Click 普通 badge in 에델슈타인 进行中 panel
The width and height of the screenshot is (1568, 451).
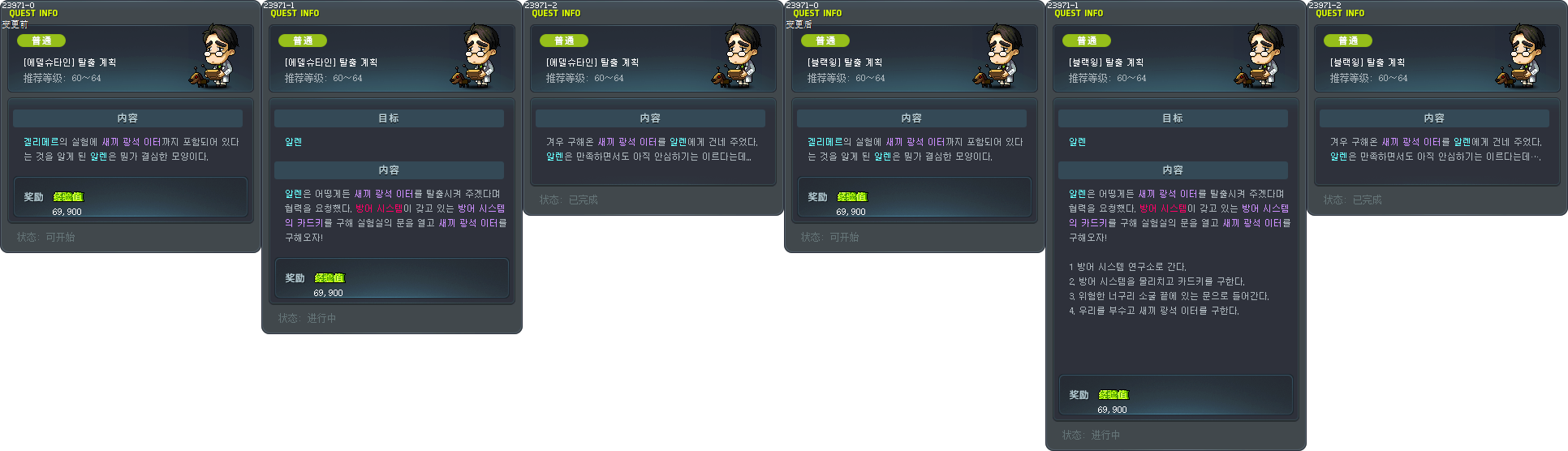click(303, 41)
